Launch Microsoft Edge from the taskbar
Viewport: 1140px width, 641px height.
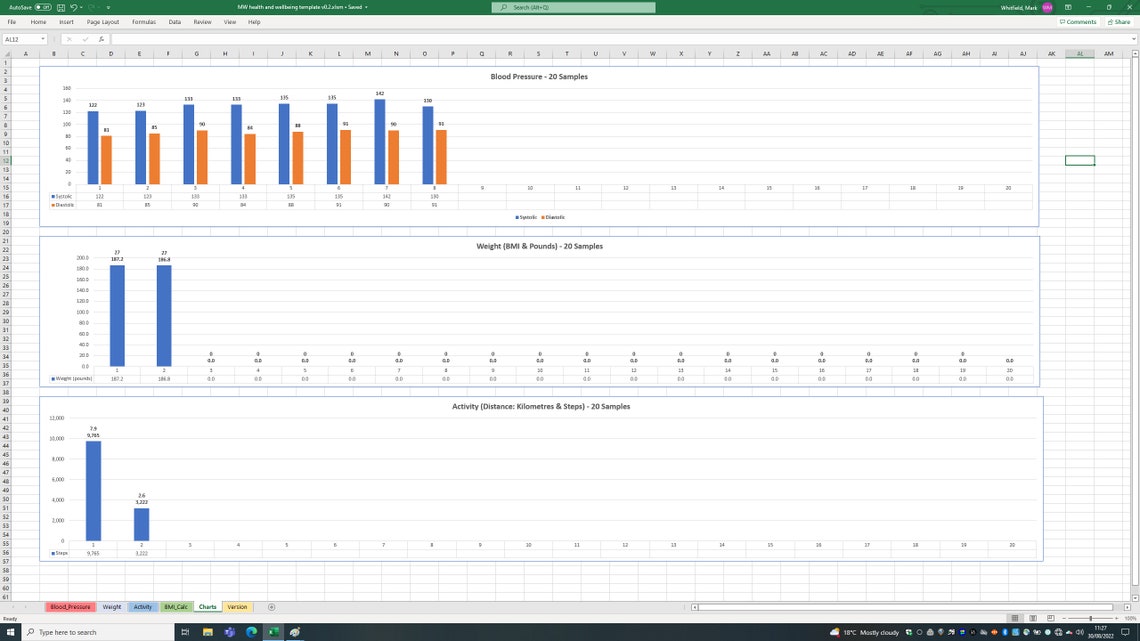click(x=249, y=632)
